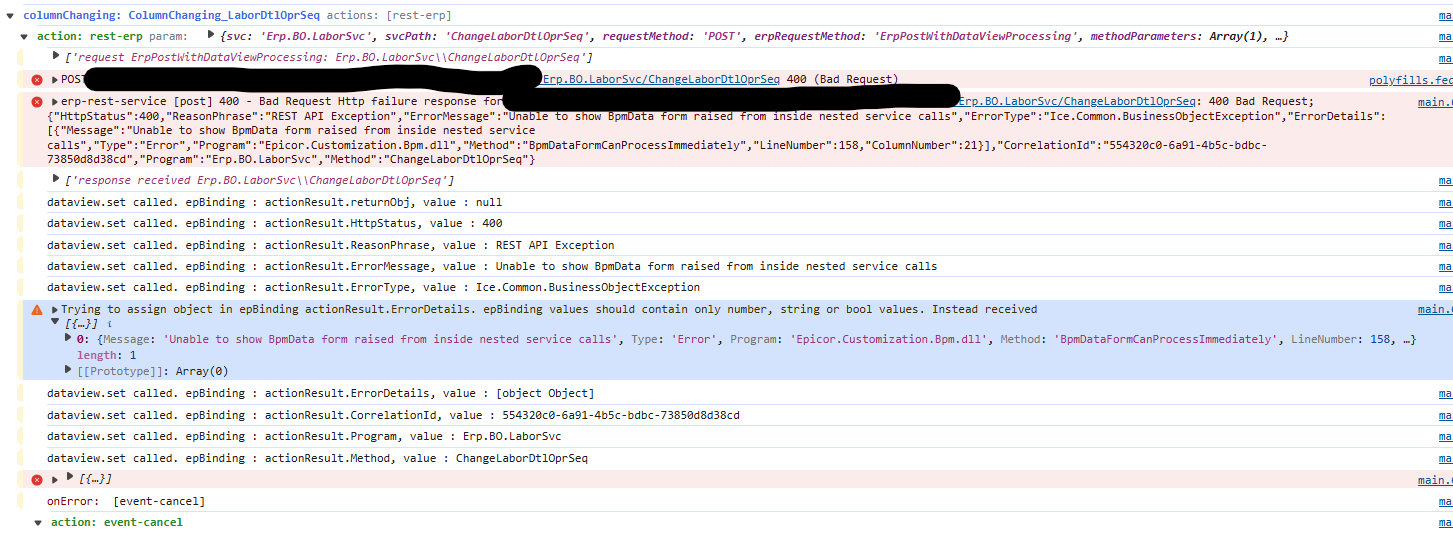1453x536 pixels.
Task: Click the error icon on the collapsed [{…}] row
Action: click(x=37, y=480)
